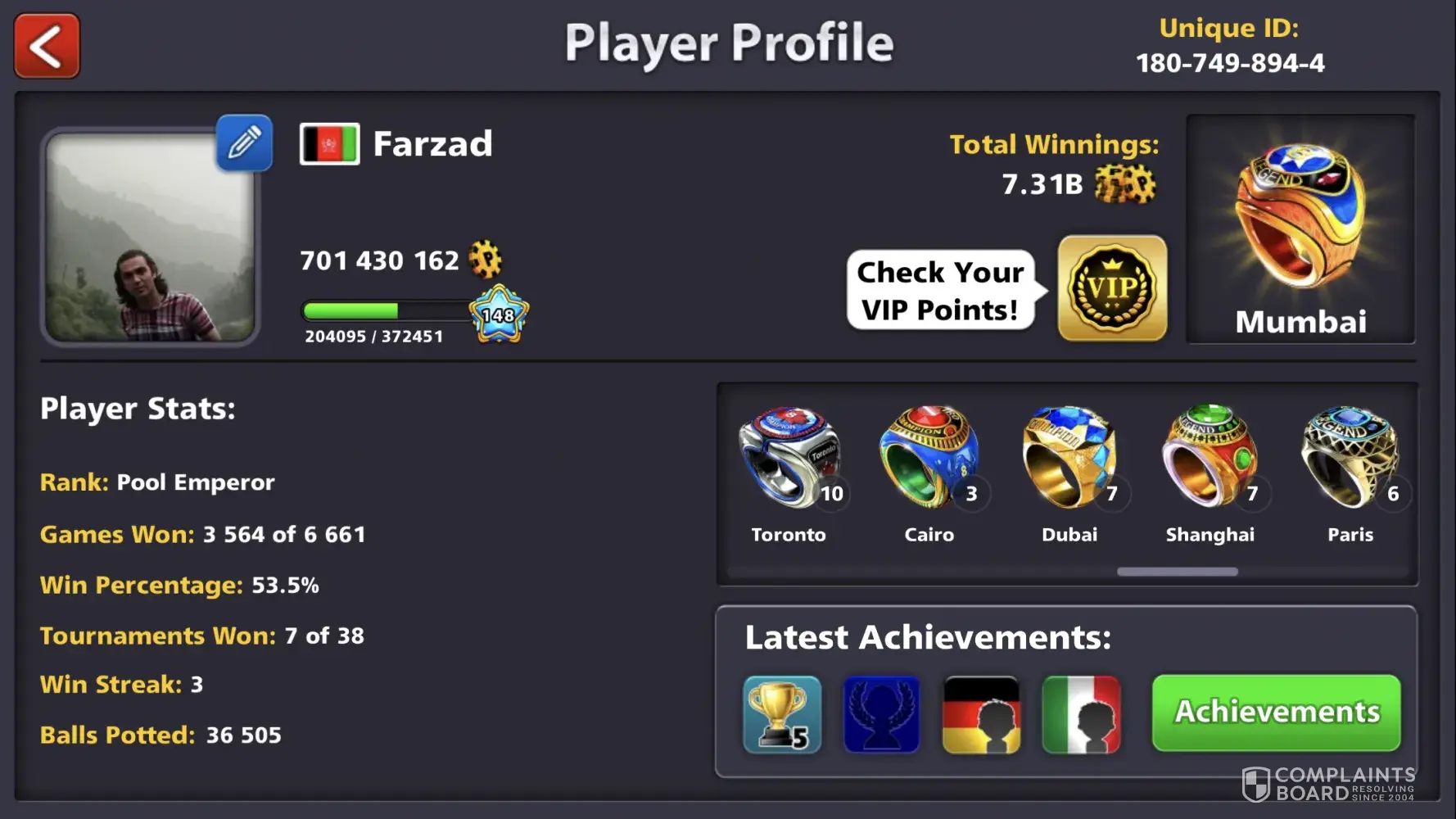
Task: Tap the red back arrow button
Action: [x=47, y=46]
